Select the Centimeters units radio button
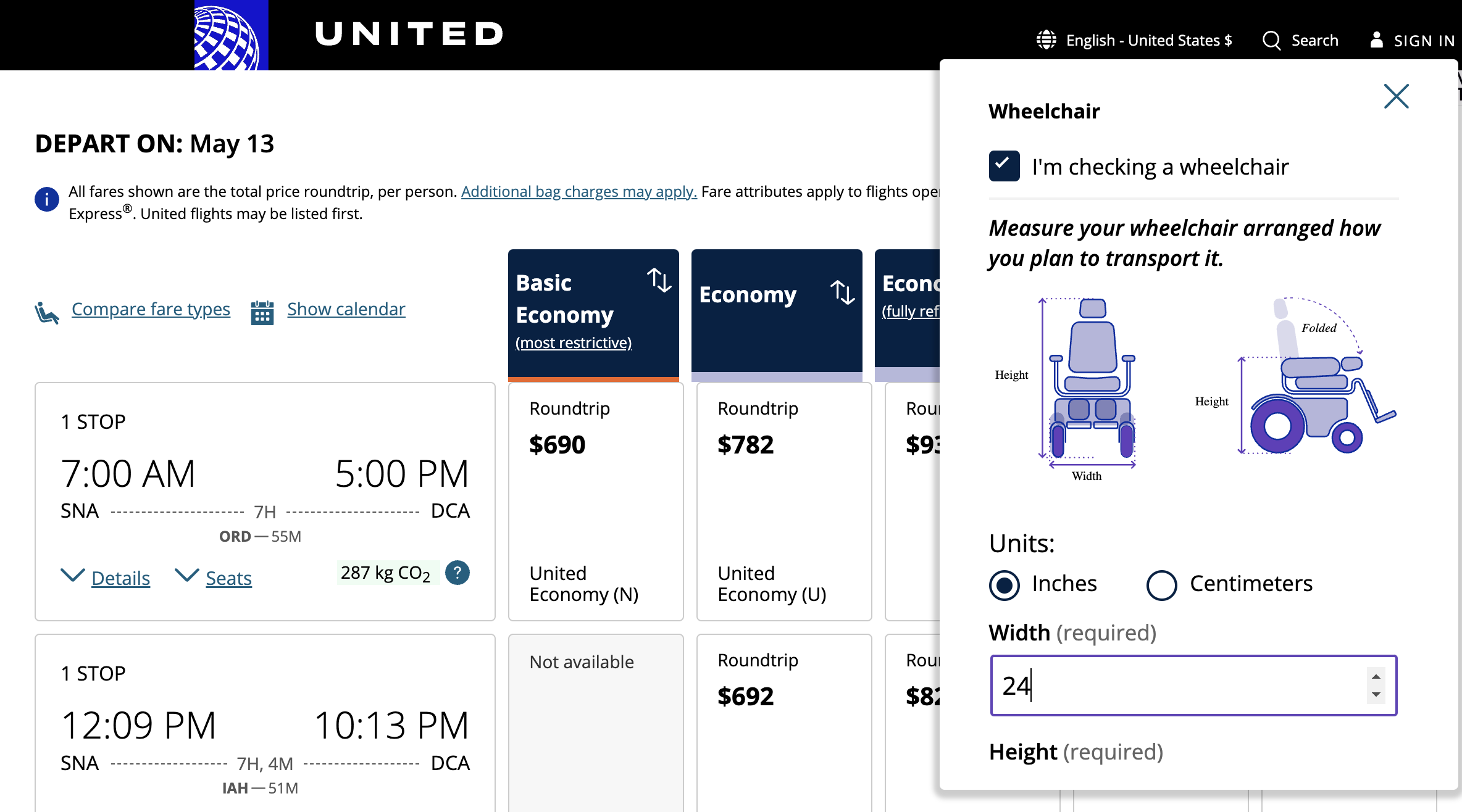The image size is (1462, 812). coord(1161,585)
